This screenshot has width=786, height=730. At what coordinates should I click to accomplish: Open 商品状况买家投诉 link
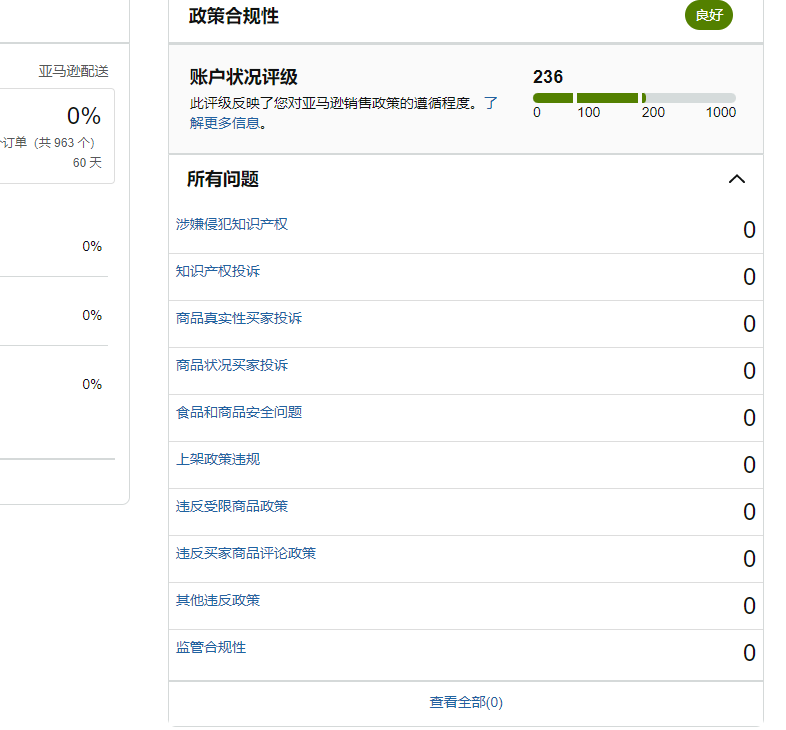[x=232, y=366]
